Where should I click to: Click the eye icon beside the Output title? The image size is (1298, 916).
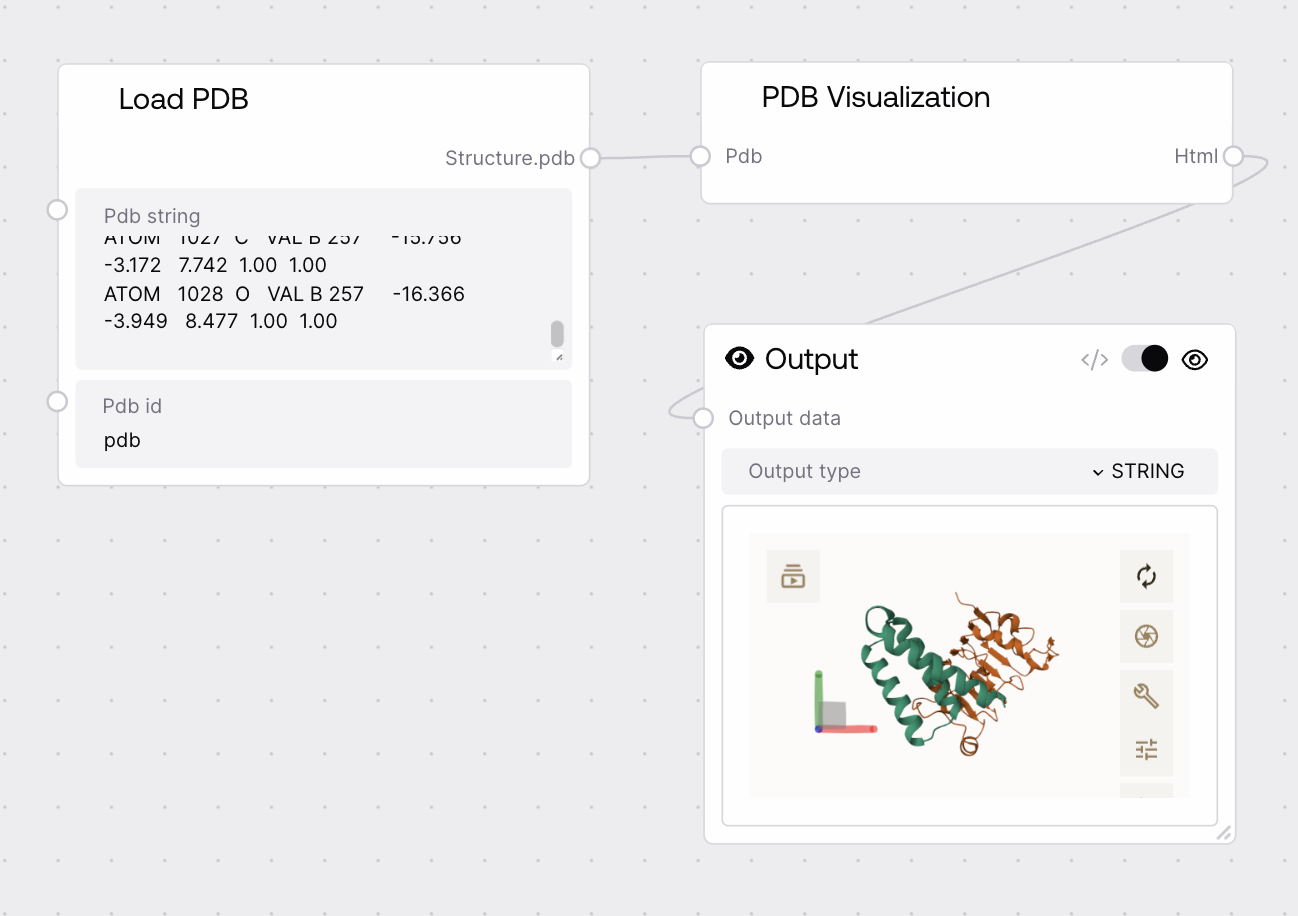point(738,358)
